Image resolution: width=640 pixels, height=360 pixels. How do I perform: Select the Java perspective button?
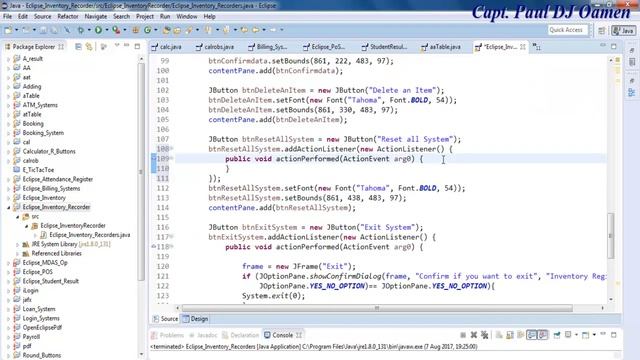click(623, 30)
